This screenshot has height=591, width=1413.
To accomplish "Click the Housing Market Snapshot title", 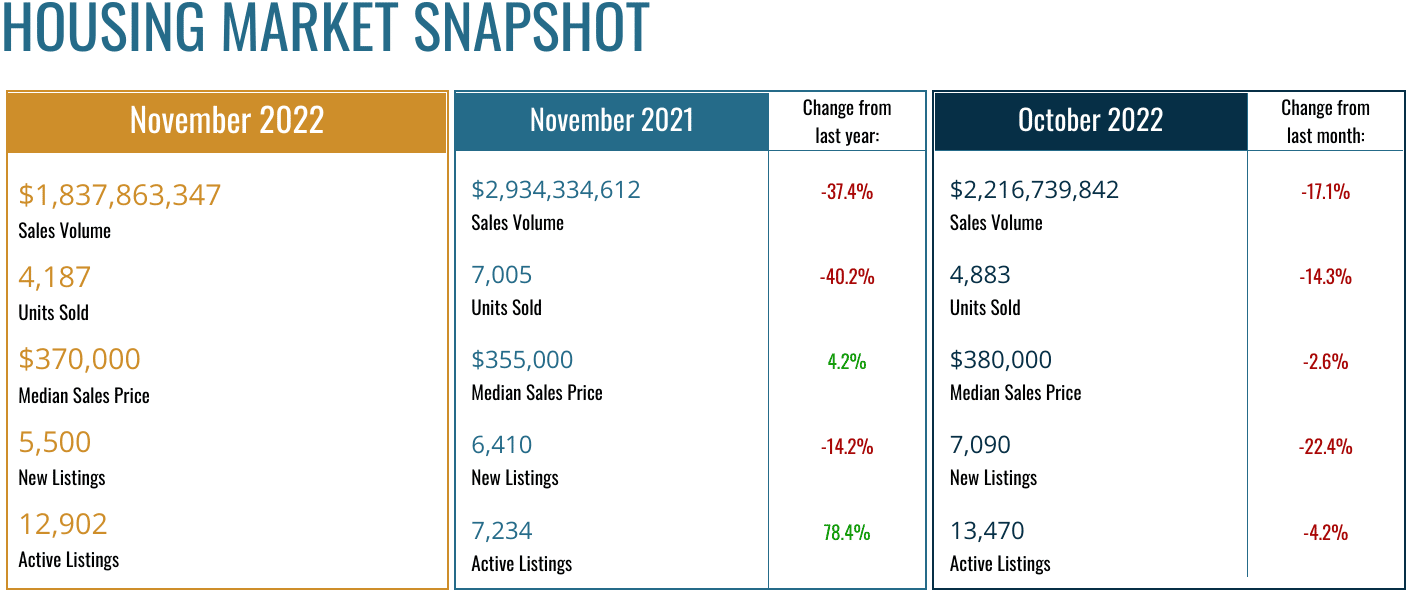I will [325, 28].
